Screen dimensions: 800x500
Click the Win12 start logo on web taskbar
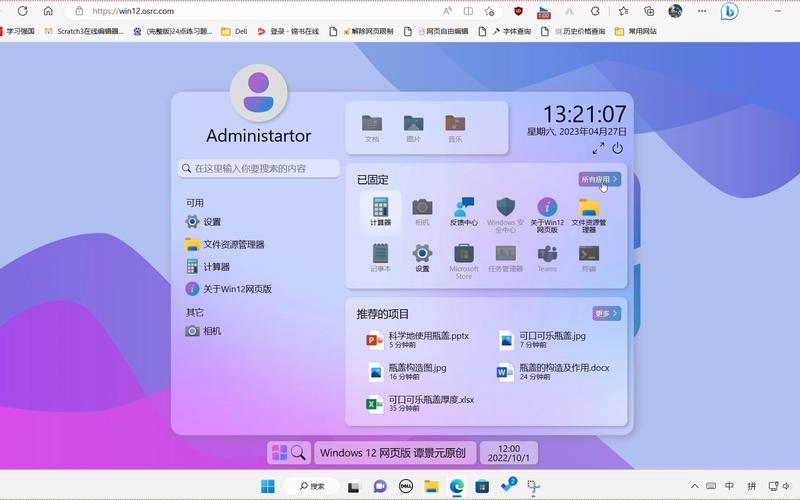tap(279, 453)
